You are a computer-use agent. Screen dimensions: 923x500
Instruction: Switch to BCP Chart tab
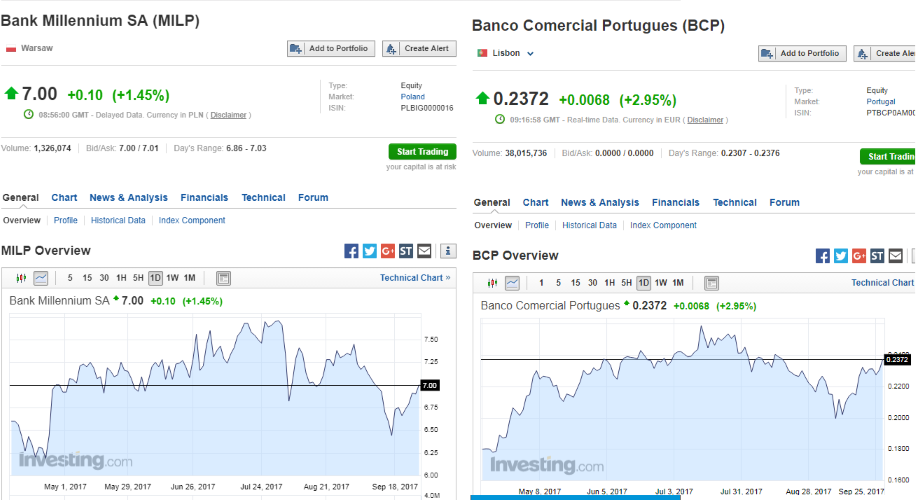click(x=536, y=203)
